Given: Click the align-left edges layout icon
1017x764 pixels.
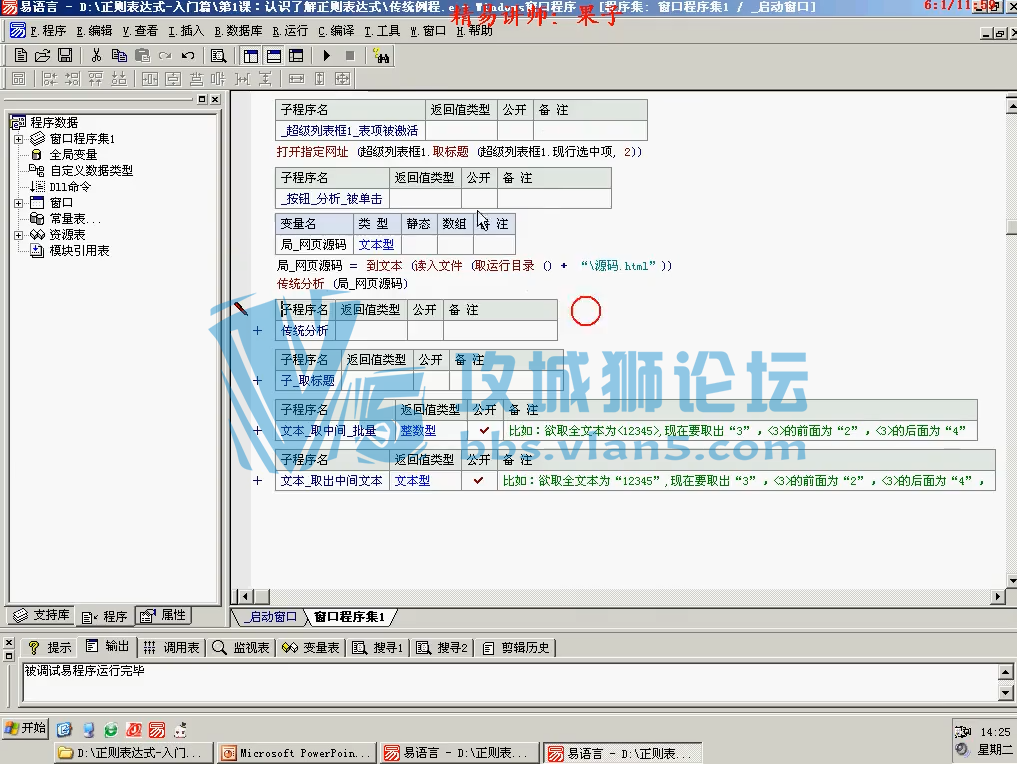Looking at the screenshot, I should [x=49, y=79].
